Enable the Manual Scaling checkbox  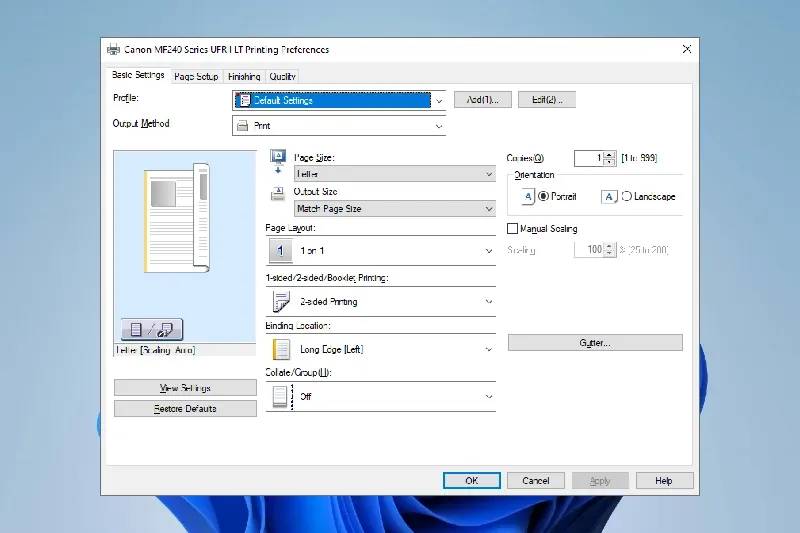coord(512,229)
